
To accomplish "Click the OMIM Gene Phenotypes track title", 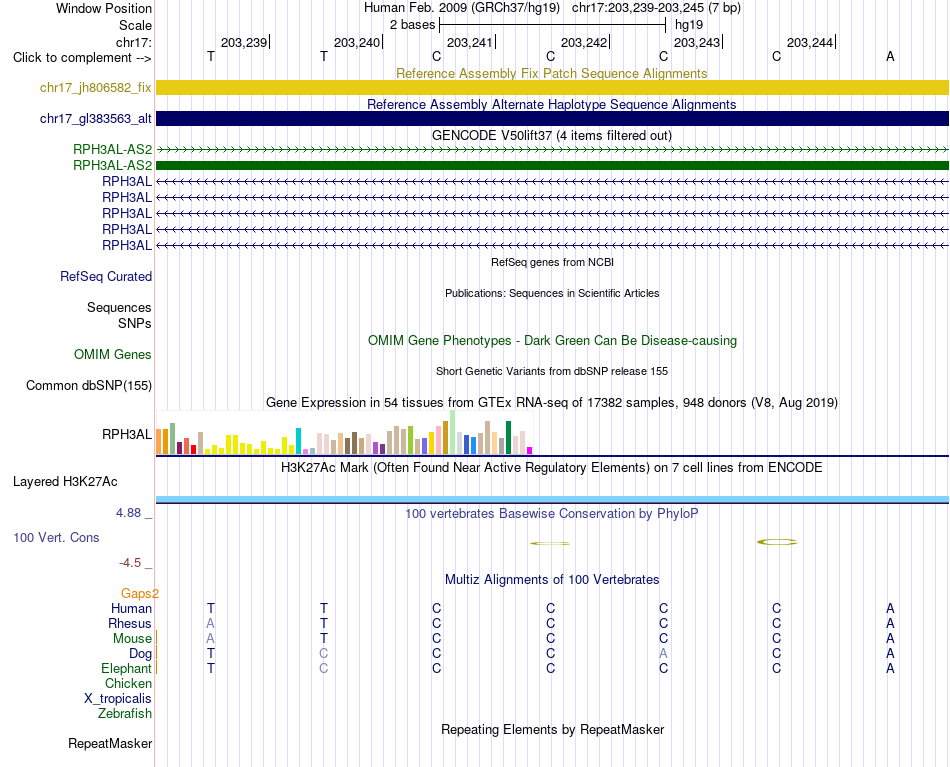I will (553, 340).
